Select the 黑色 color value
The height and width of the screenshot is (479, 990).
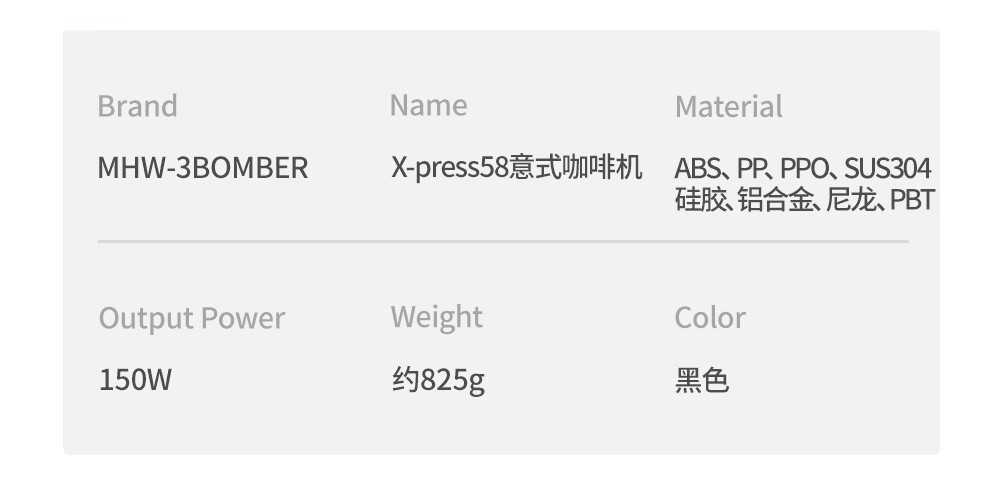click(x=702, y=380)
